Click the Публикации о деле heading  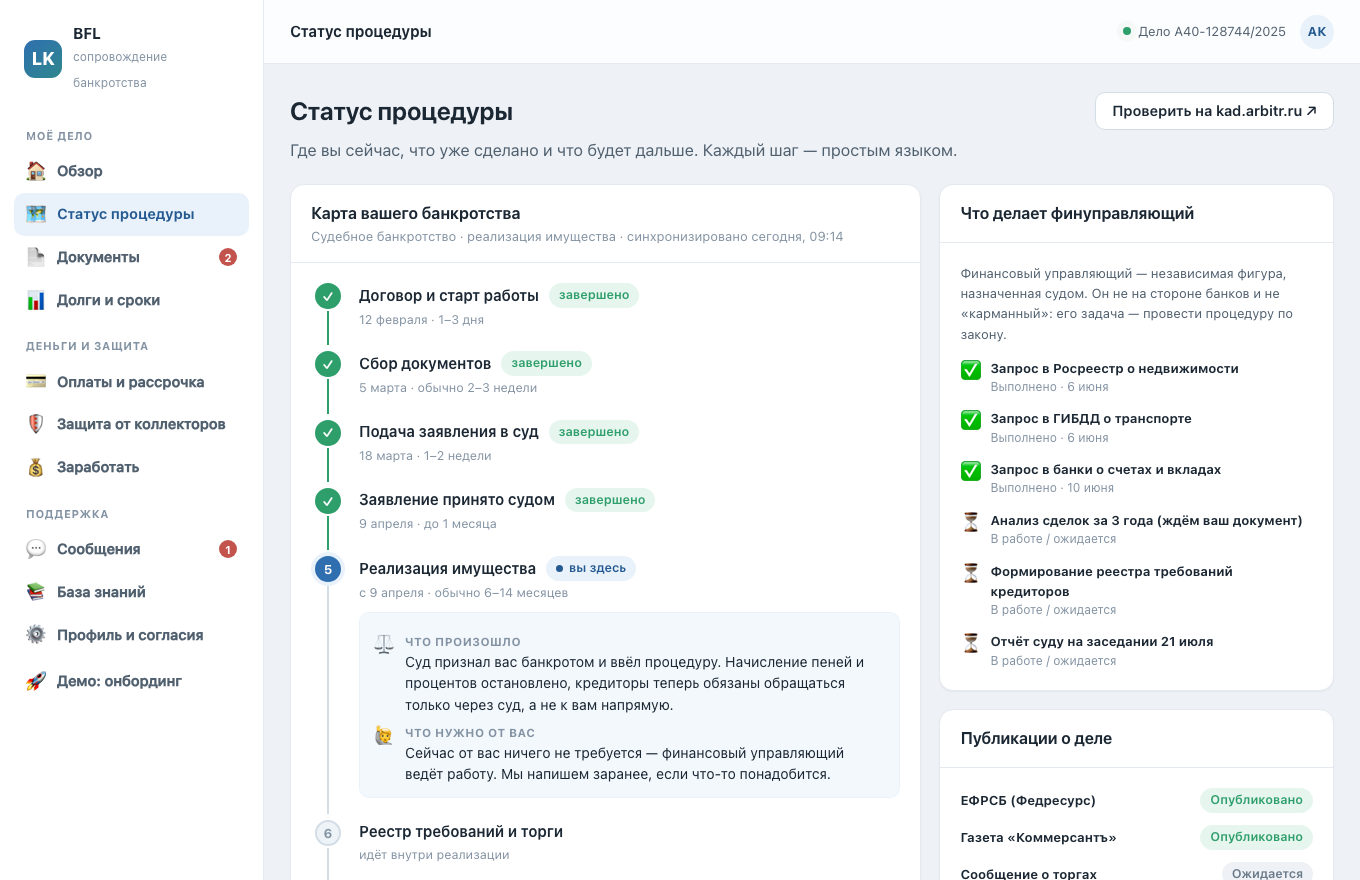tap(1036, 739)
